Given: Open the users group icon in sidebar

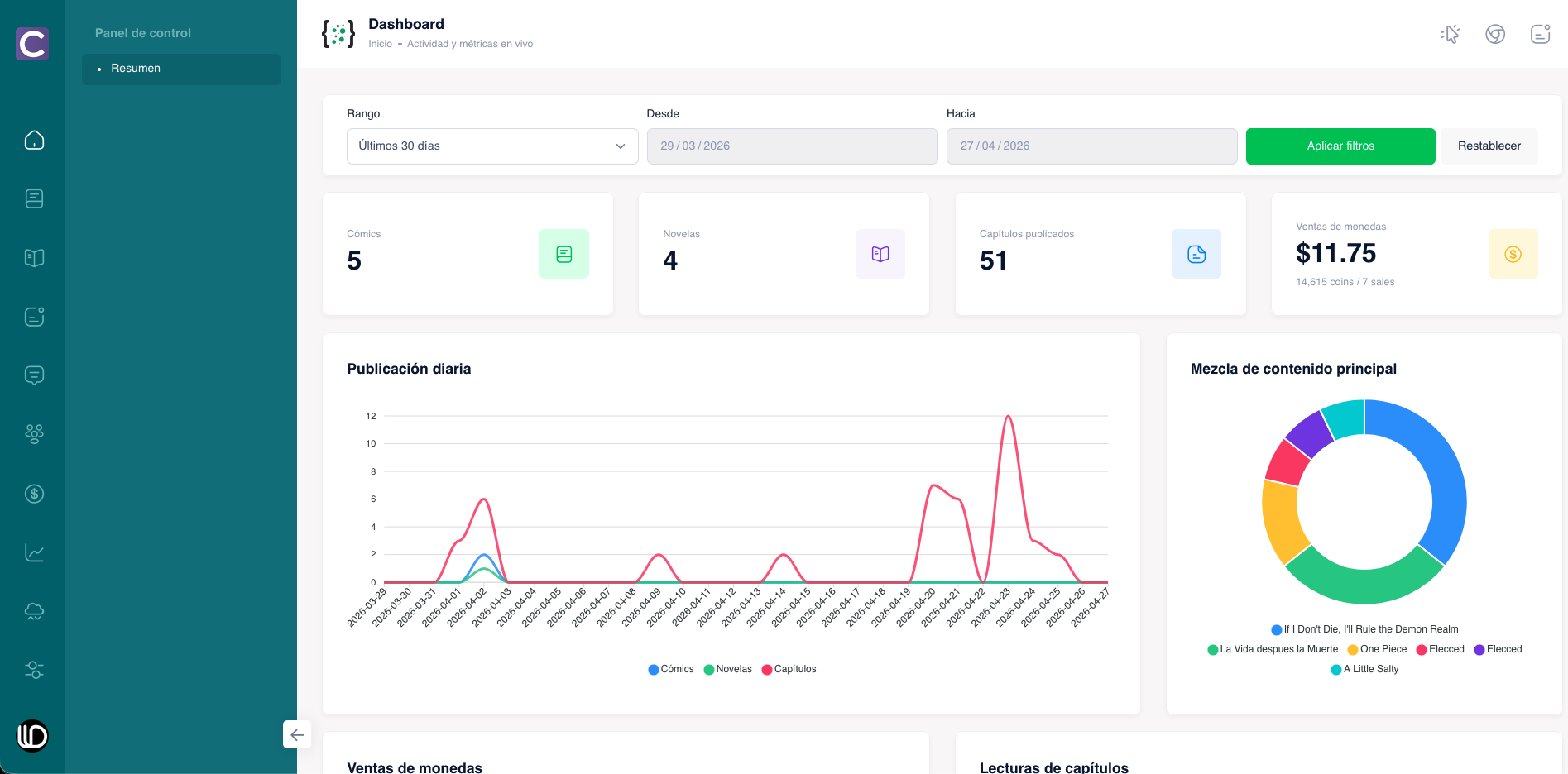Looking at the screenshot, I should click(x=34, y=434).
